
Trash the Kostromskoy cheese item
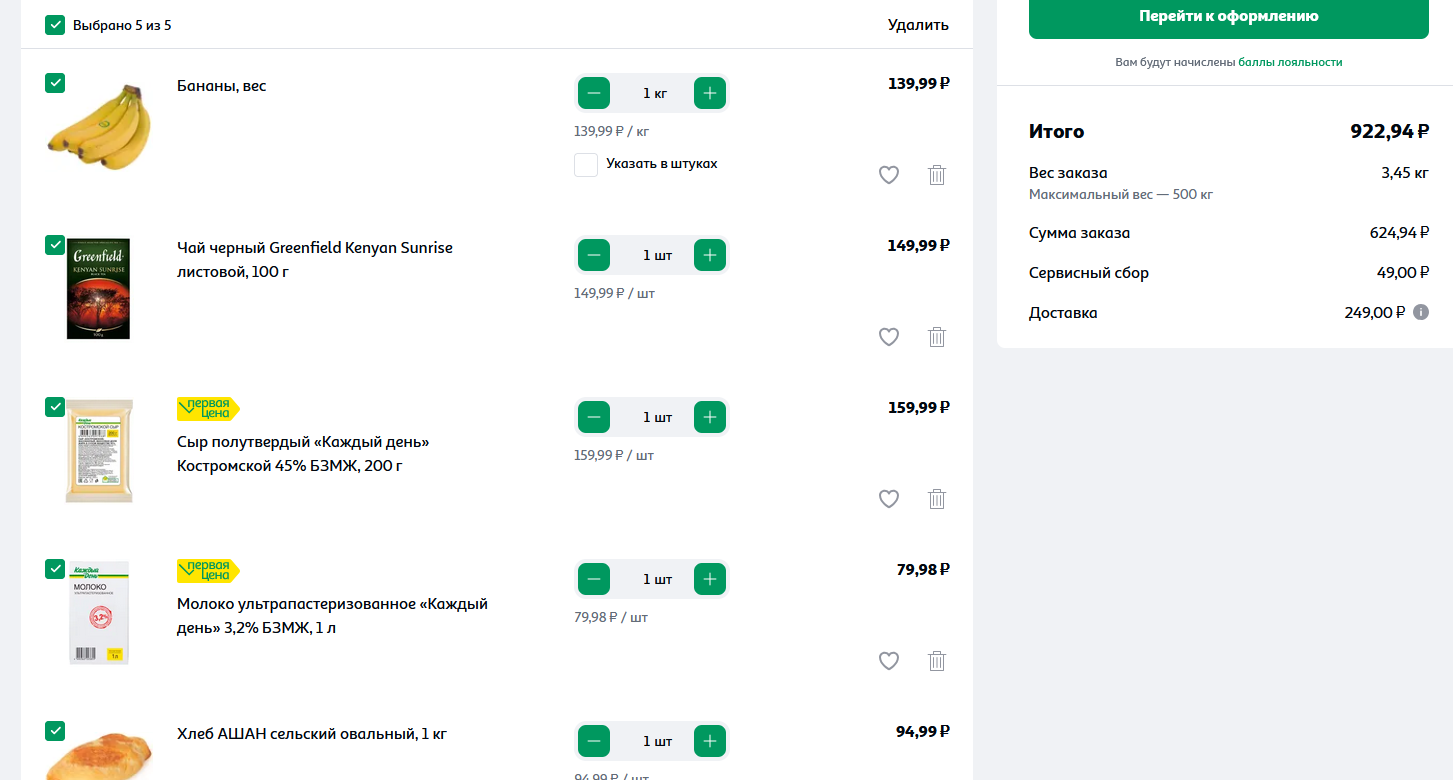click(x=937, y=499)
